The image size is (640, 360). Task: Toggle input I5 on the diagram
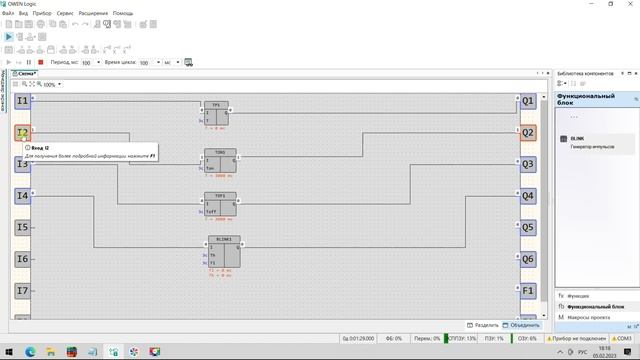(22, 227)
